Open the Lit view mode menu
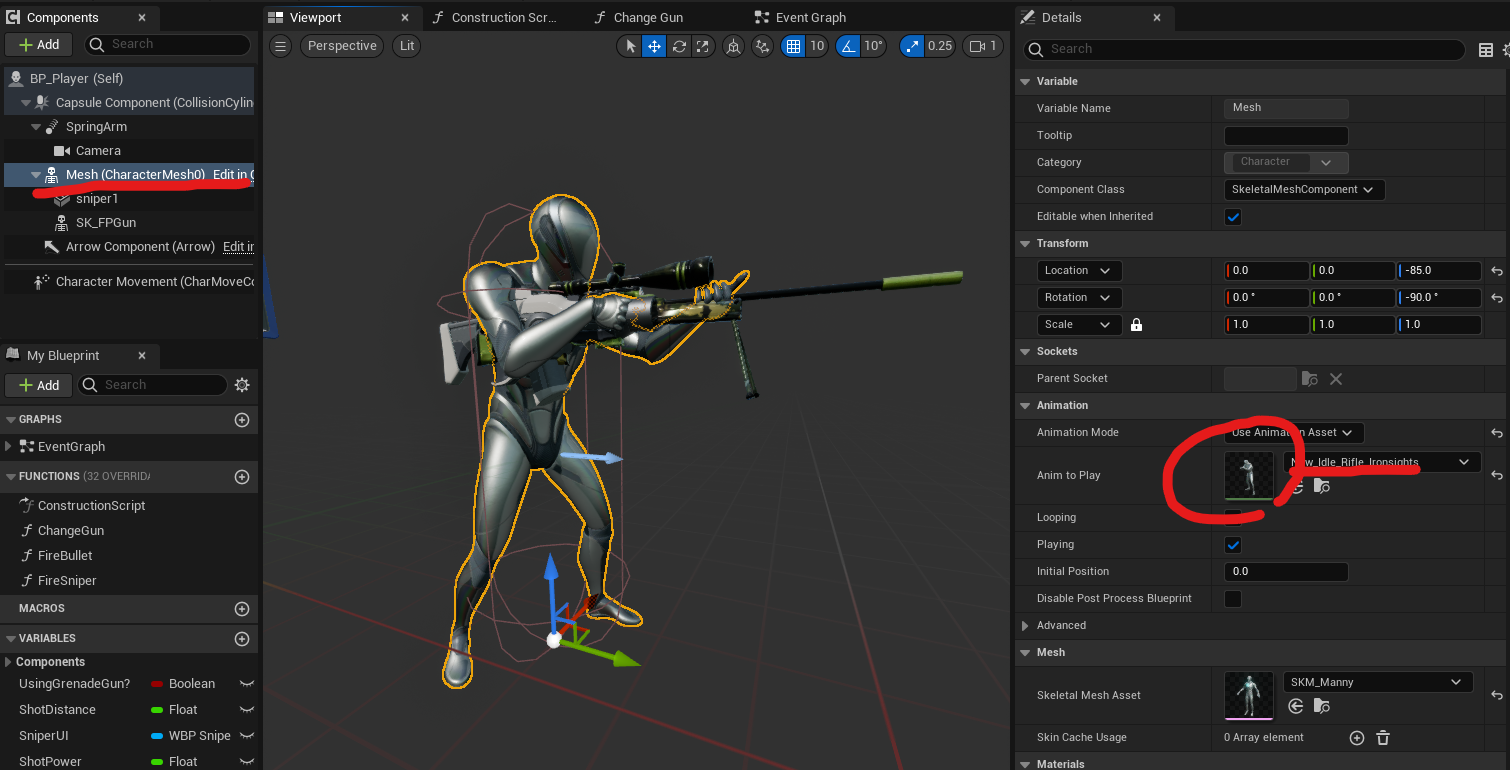The height and width of the screenshot is (770, 1510). [406, 46]
